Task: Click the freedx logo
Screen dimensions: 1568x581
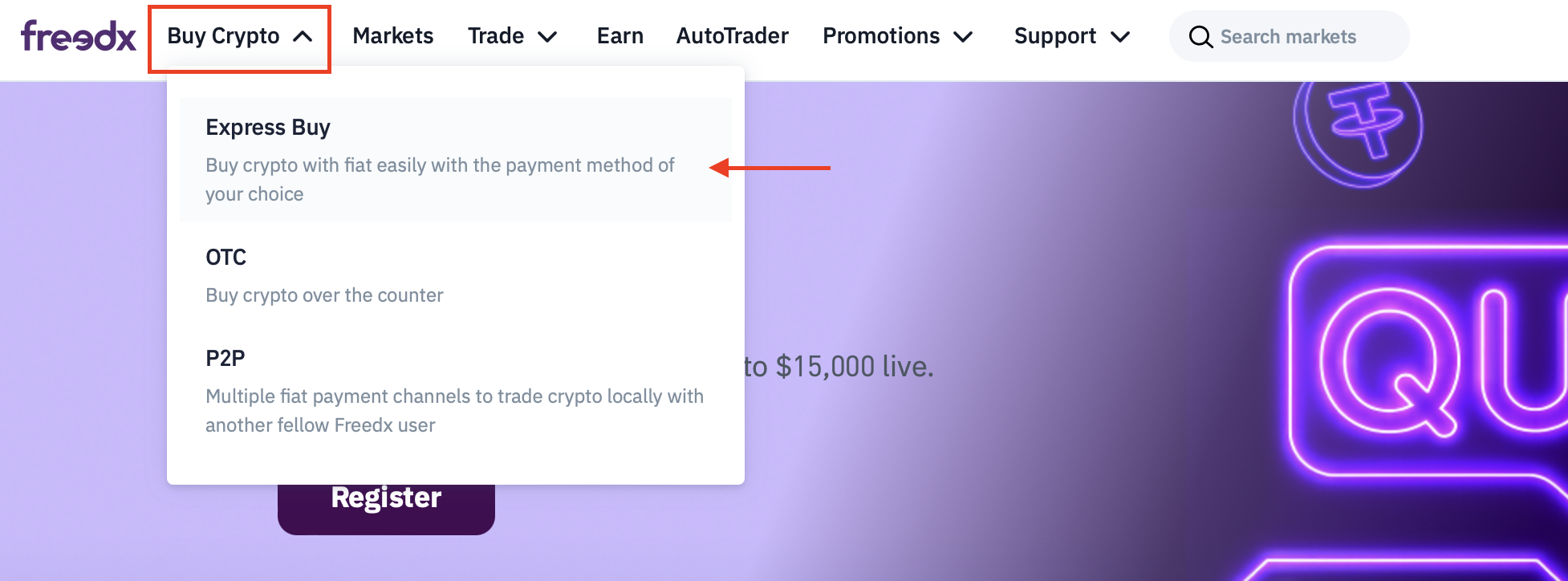Action: click(x=79, y=36)
